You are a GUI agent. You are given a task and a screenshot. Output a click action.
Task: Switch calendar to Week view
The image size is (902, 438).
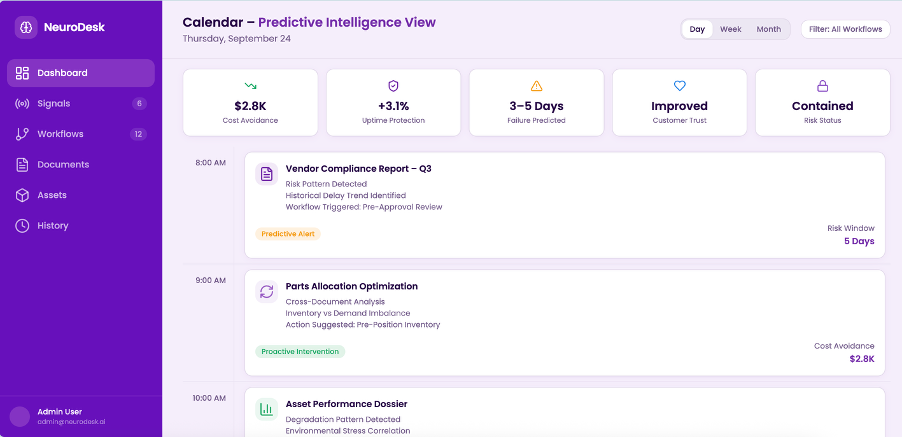coord(731,29)
